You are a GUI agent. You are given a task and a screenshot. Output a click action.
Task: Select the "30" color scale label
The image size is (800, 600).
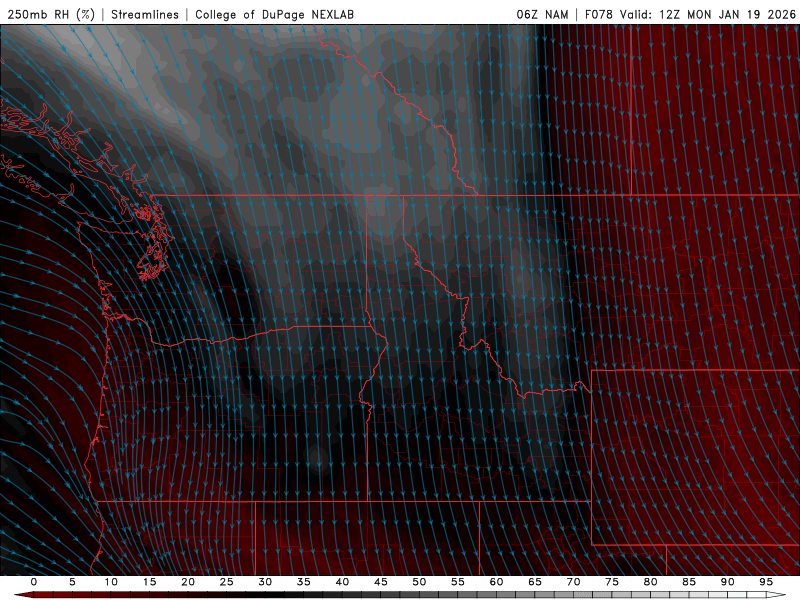[x=265, y=582]
